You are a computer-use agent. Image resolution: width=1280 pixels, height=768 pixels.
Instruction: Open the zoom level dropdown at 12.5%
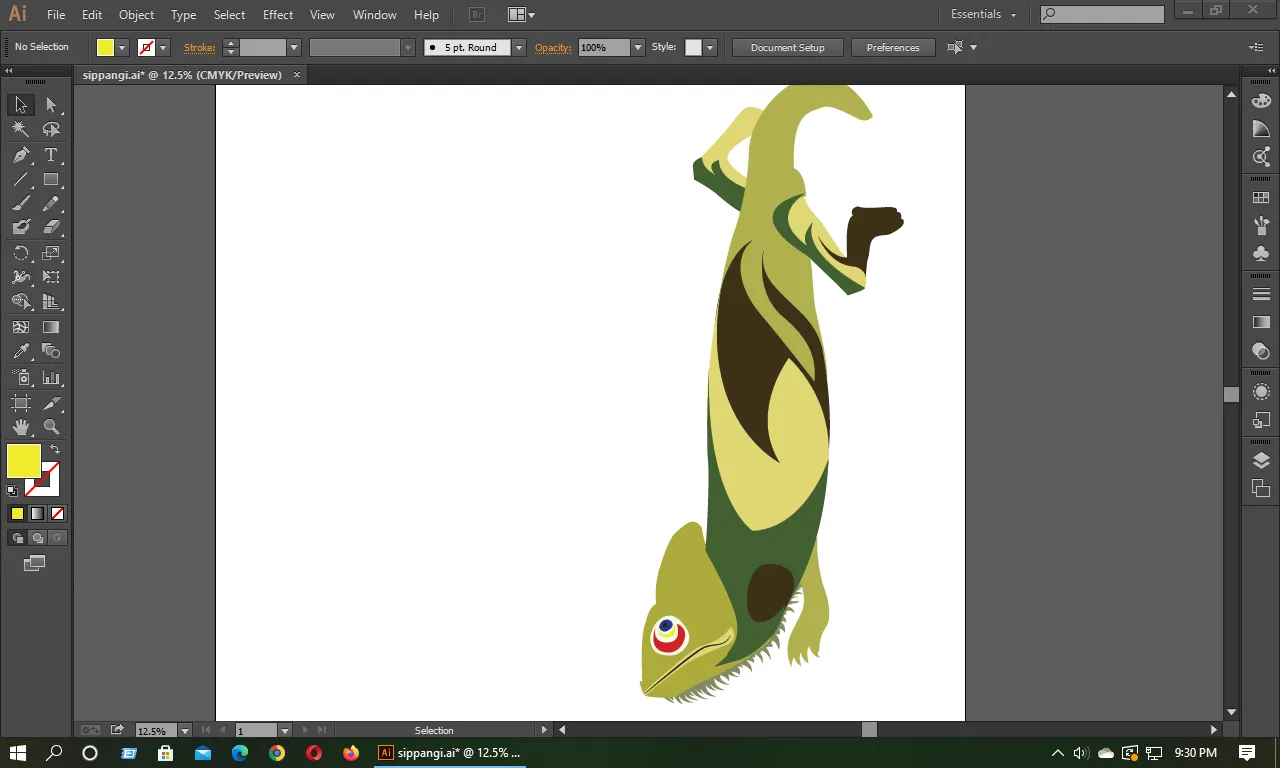(x=185, y=731)
